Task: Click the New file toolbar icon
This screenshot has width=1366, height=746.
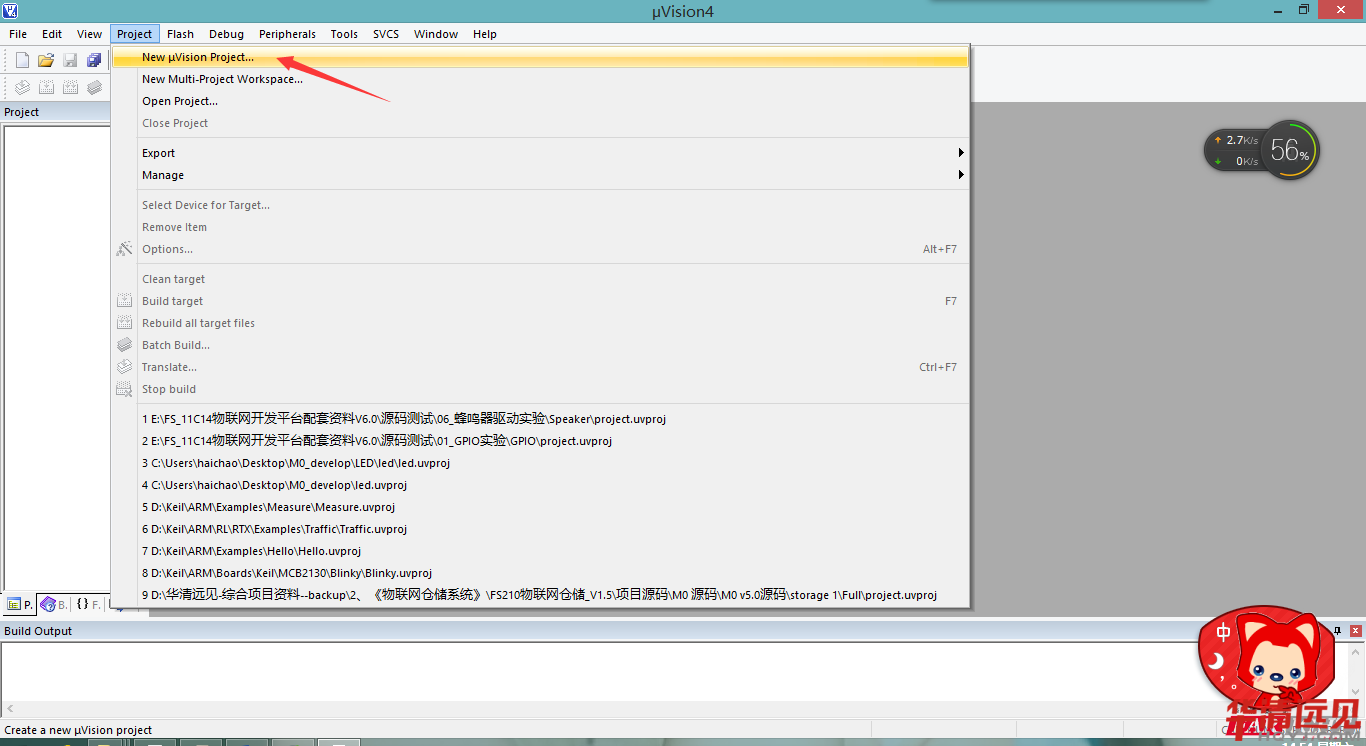Action: [x=22, y=61]
